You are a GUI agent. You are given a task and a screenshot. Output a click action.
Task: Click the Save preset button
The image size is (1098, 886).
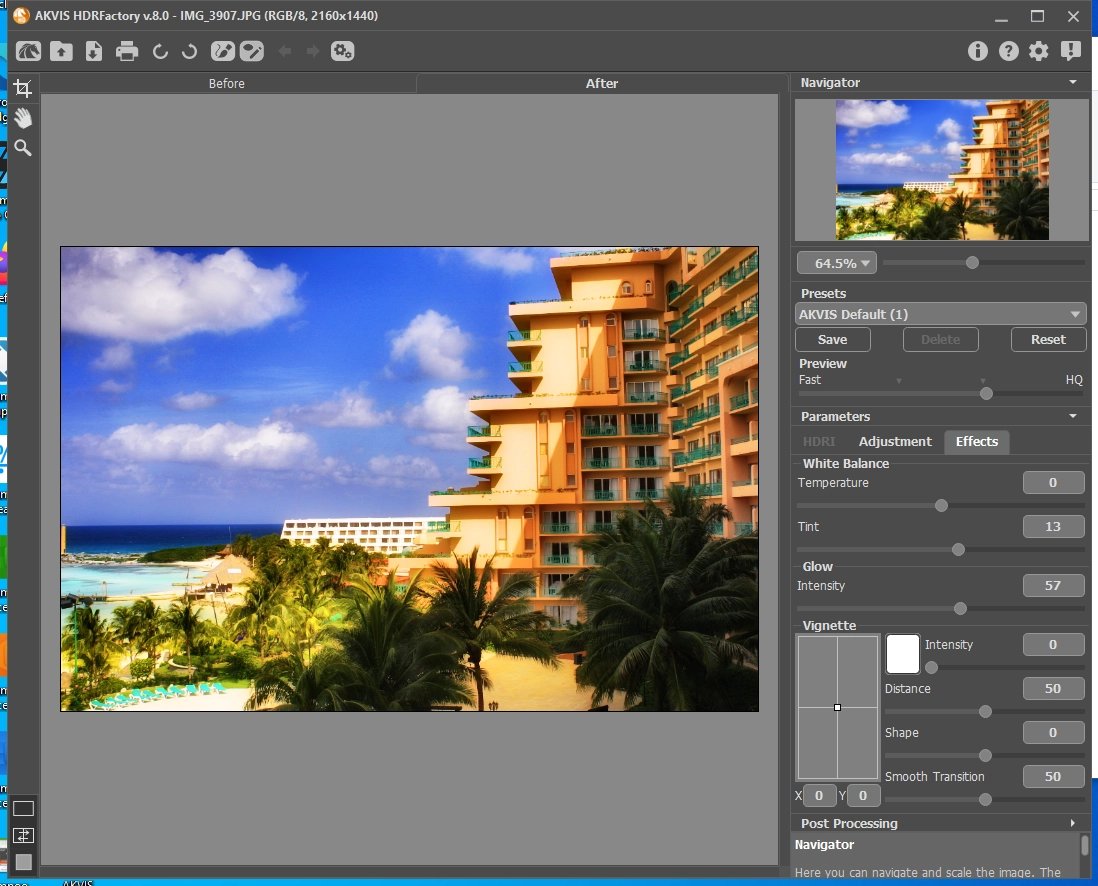(832, 339)
